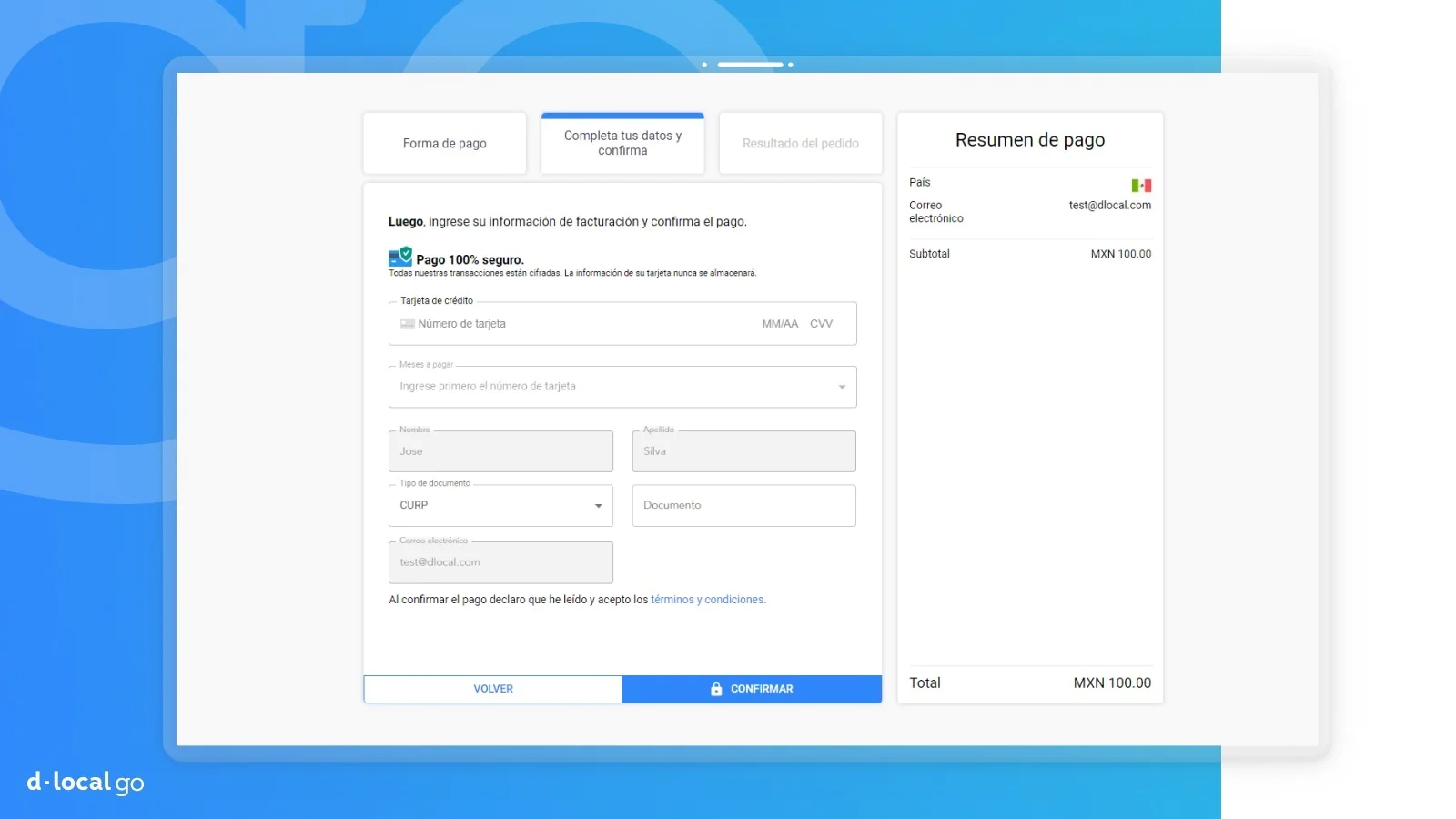Click the MM/AA expiry date field
Image resolution: width=1456 pixels, height=819 pixels.
[x=780, y=324]
